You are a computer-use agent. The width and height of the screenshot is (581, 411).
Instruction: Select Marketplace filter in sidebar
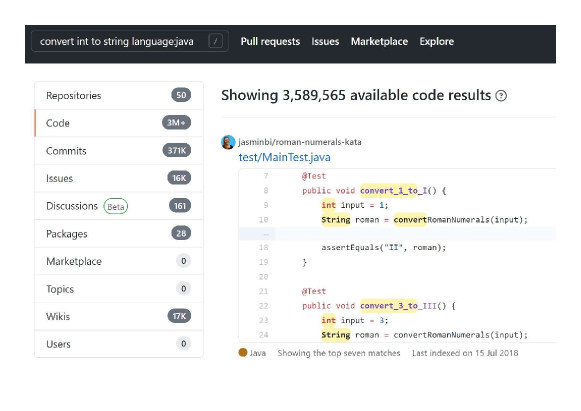pos(119,261)
